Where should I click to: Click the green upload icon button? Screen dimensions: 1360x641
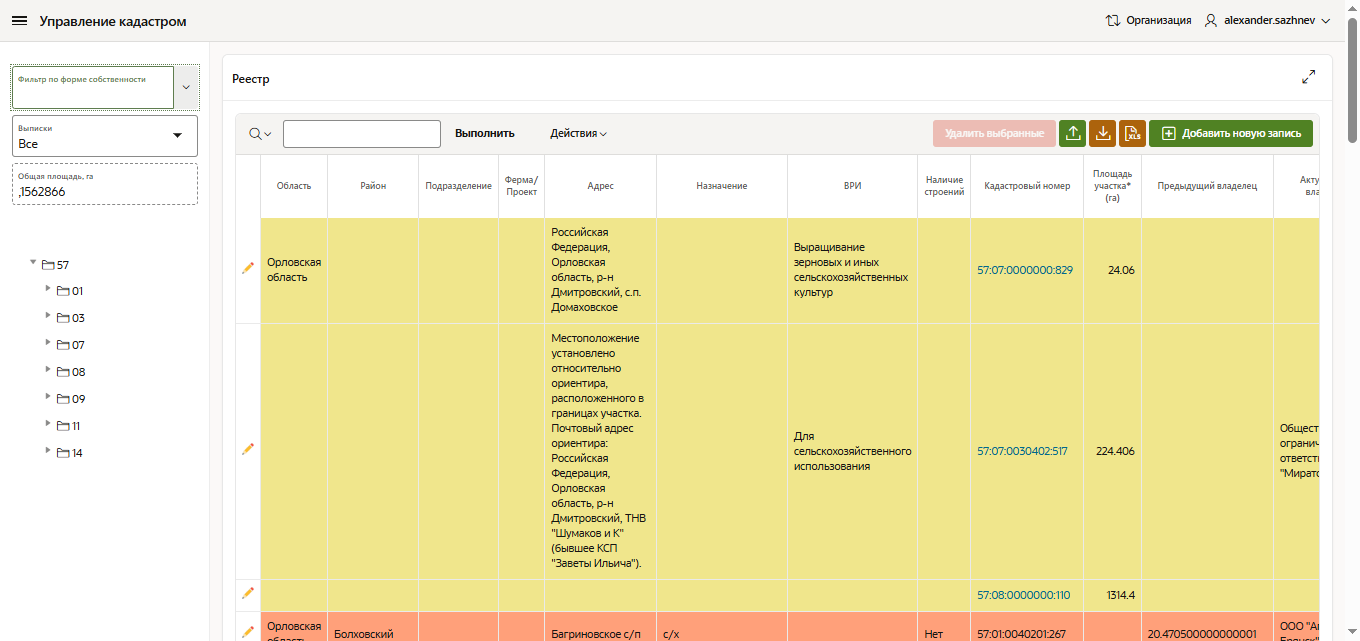pos(1072,134)
